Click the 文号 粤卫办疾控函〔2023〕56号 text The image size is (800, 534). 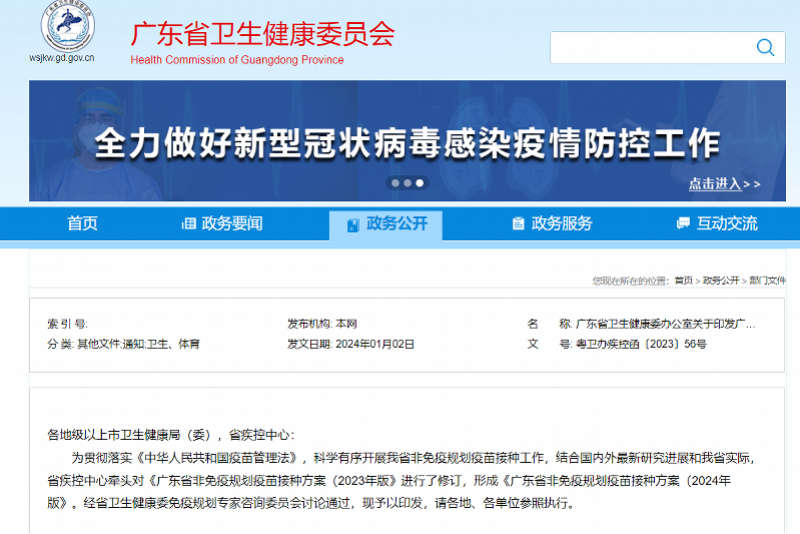[x=617, y=344]
